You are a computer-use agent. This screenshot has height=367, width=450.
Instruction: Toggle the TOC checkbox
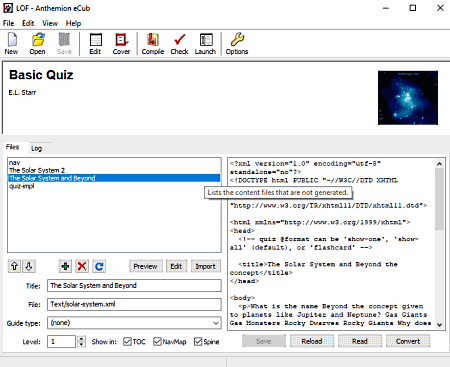click(x=127, y=342)
